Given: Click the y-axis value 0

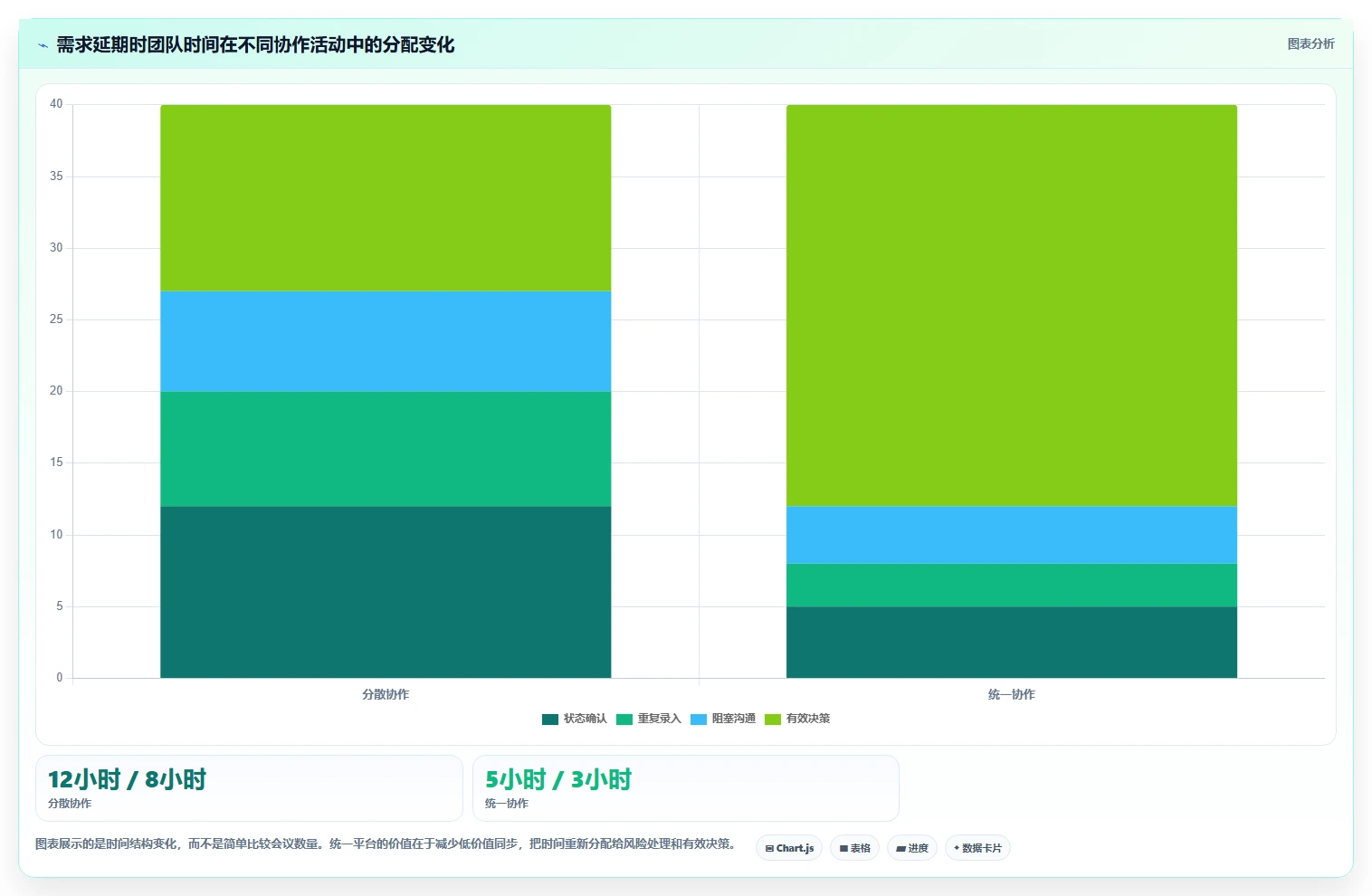Looking at the screenshot, I should click(60, 677).
